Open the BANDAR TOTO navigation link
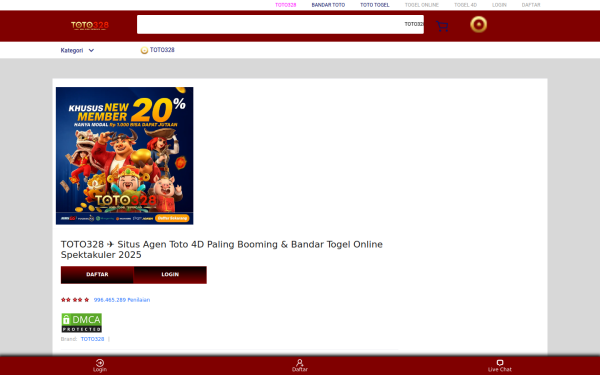 328,5
